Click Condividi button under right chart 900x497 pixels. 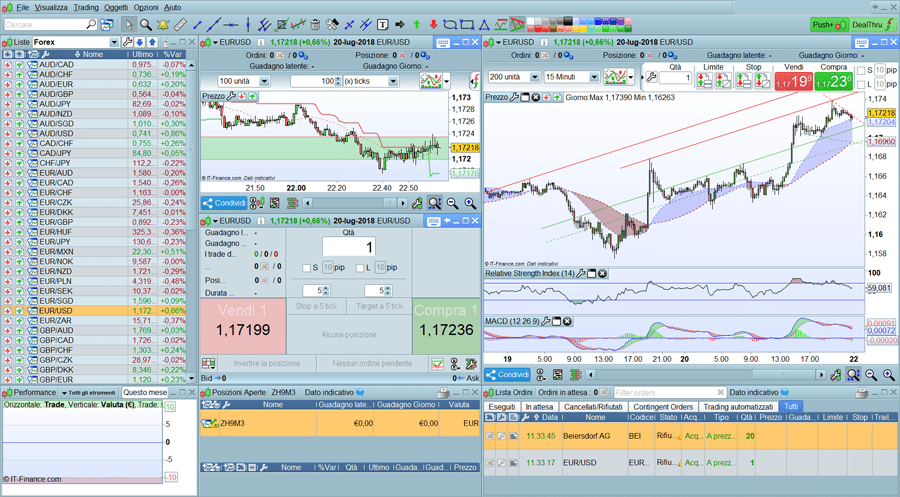coord(507,375)
